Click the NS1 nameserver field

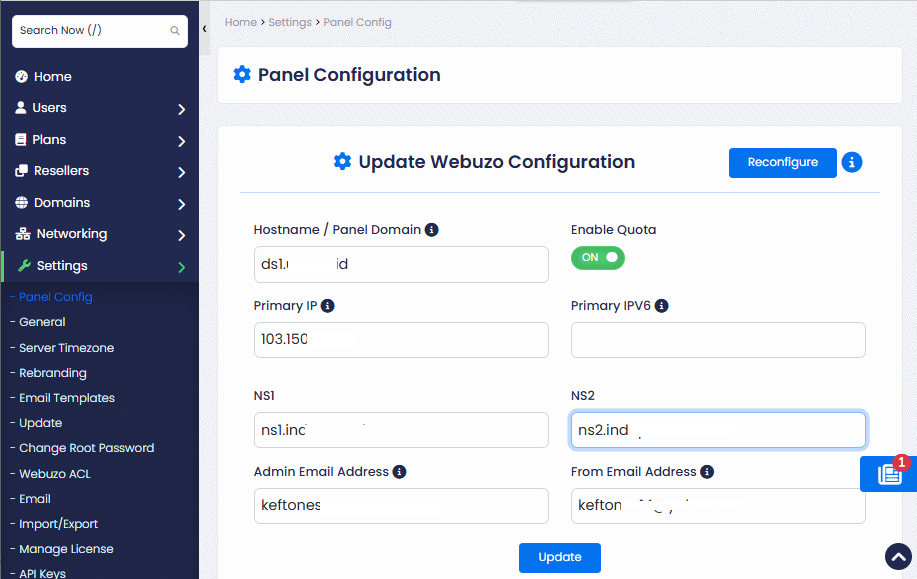coord(401,430)
